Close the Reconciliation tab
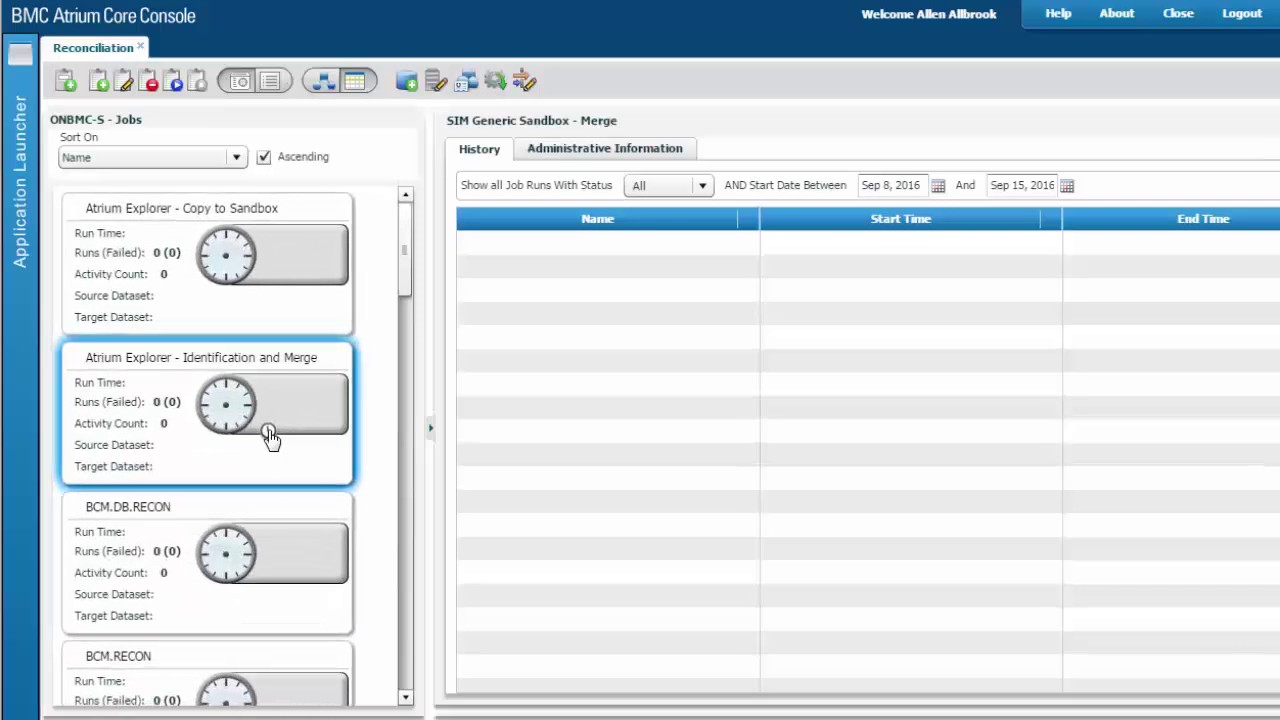The image size is (1280, 720). click(141, 46)
